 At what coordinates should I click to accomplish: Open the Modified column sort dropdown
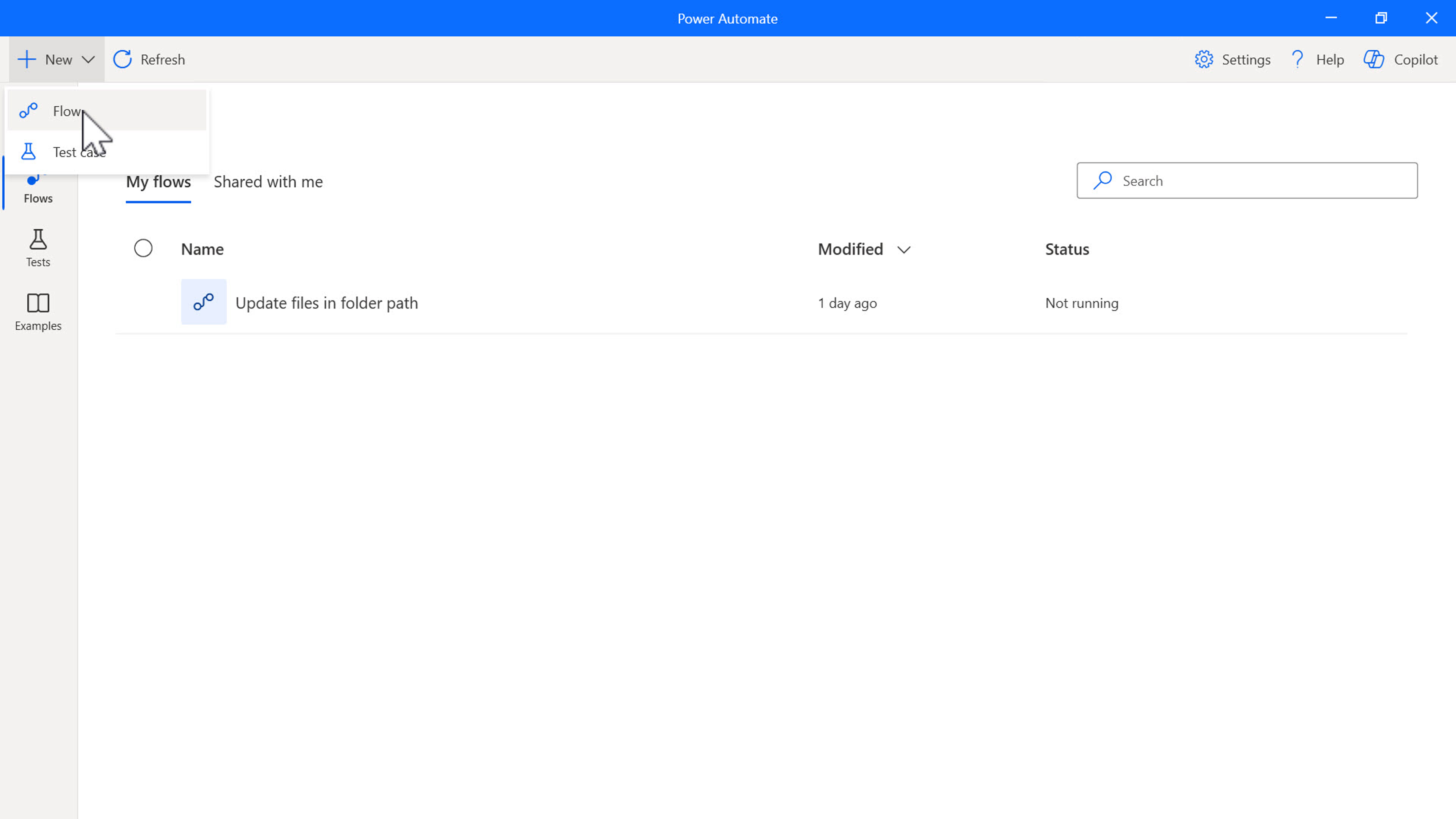pos(903,249)
